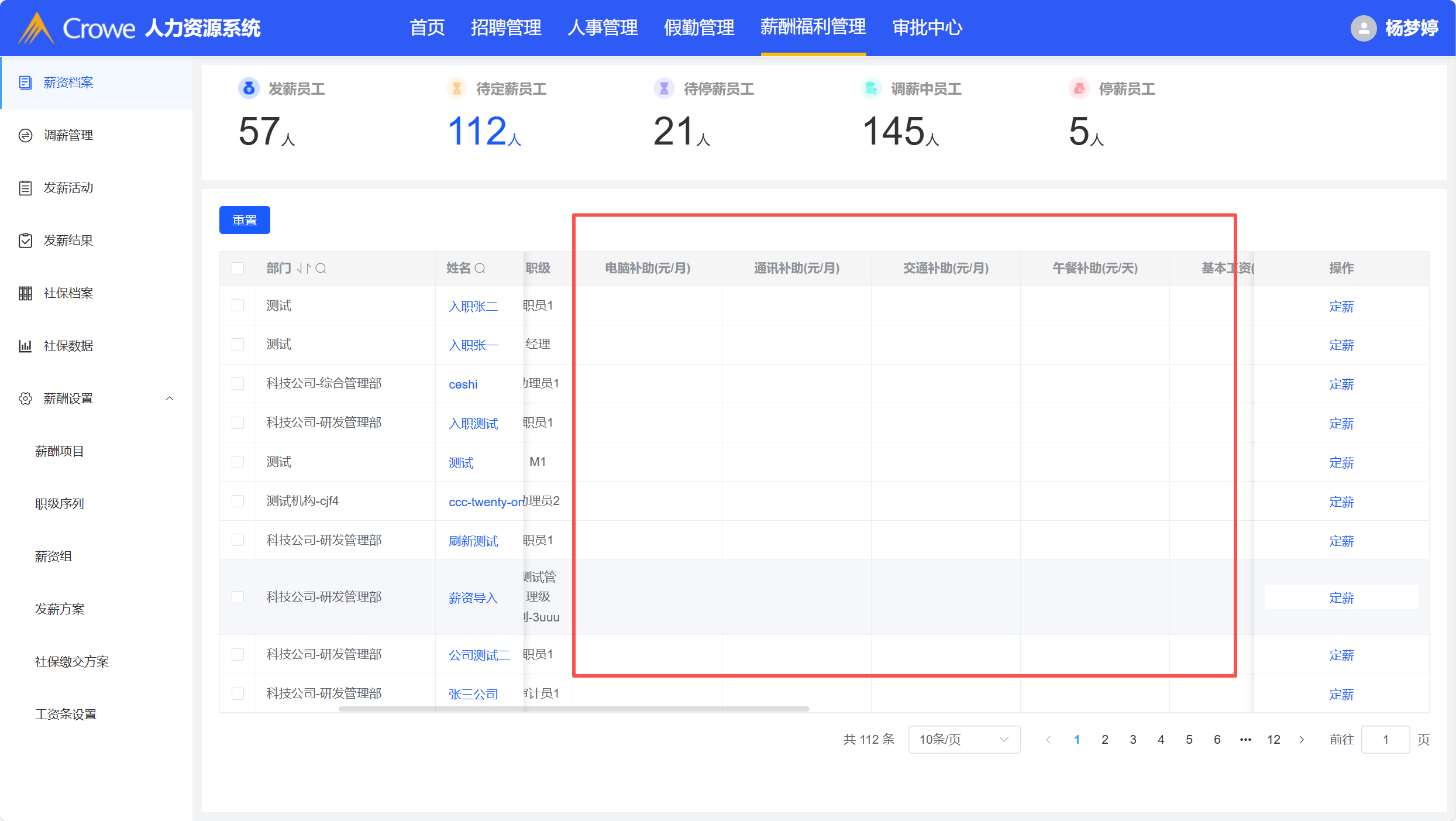
Task: Switch to 人事管理 top menu
Action: point(603,28)
